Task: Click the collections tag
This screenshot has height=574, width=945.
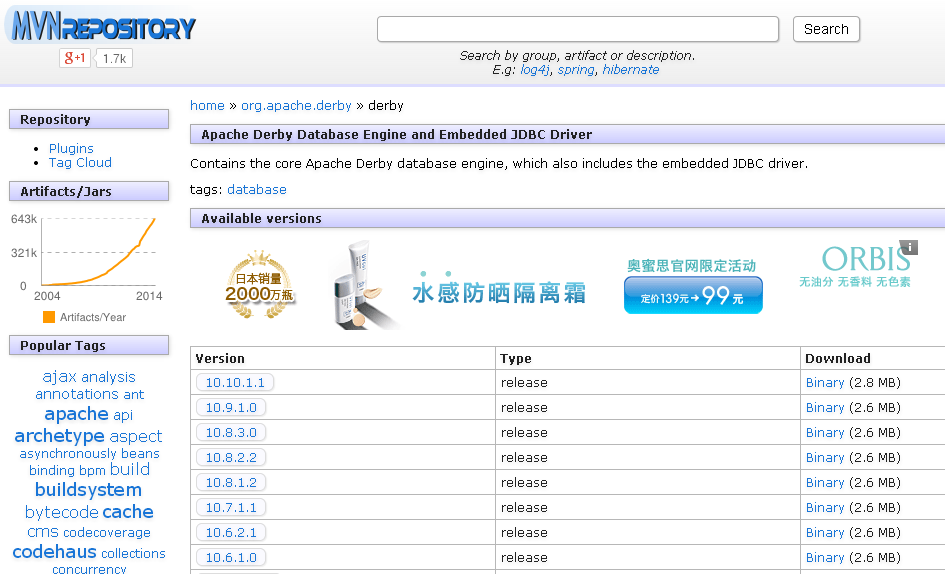Action: pyautogui.click(x=133, y=553)
